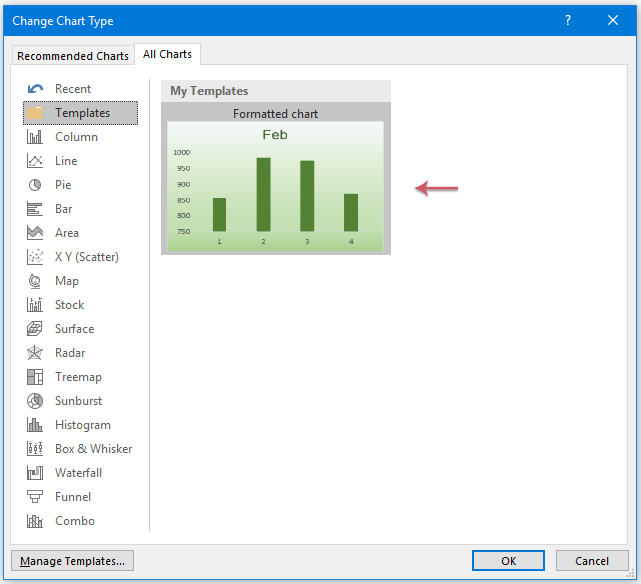This screenshot has height=584, width=641.
Task: Pick the Waterfall chart icon
Action: [x=35, y=473]
